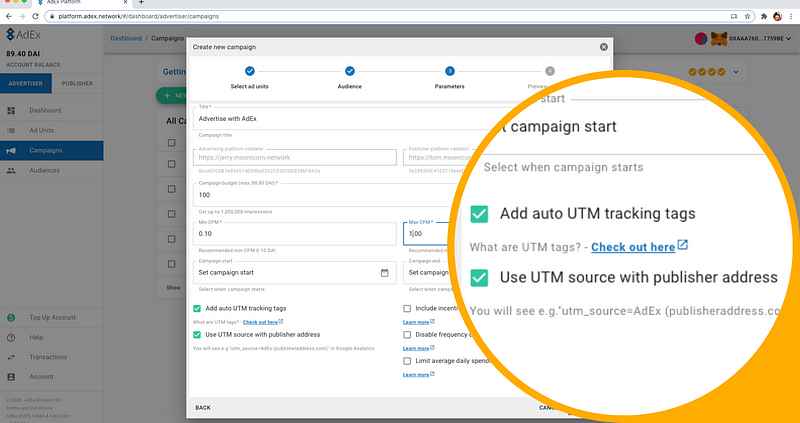
Task: Toggle Add auto UTM tracking tags checkbox
Action: 197,309
